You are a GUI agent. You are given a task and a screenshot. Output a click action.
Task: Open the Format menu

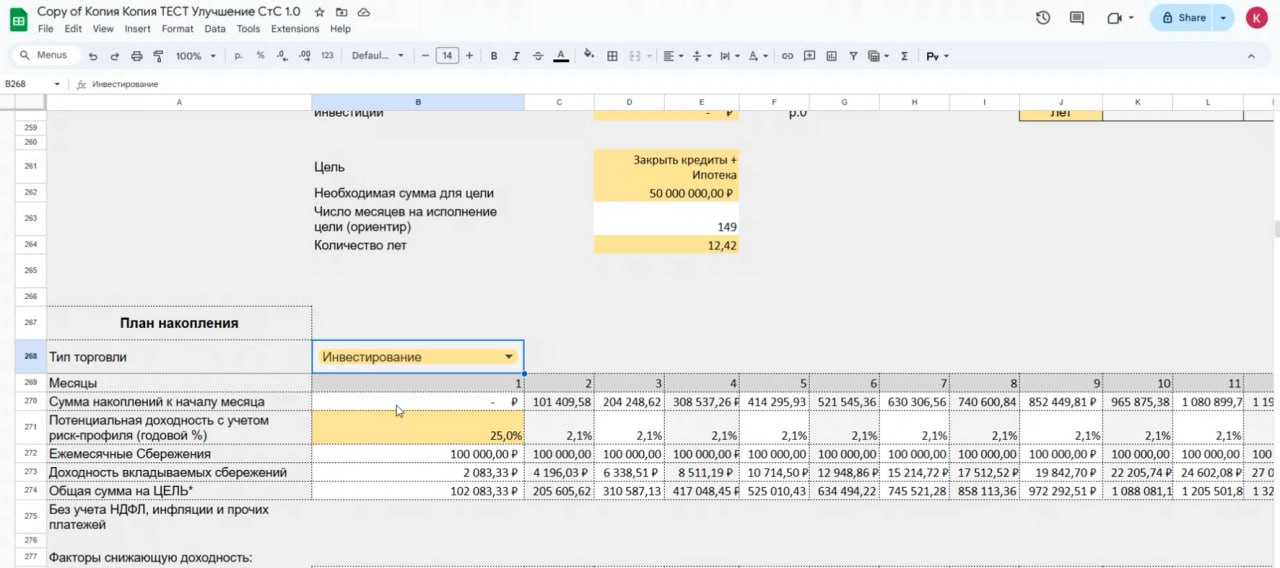pyautogui.click(x=177, y=29)
